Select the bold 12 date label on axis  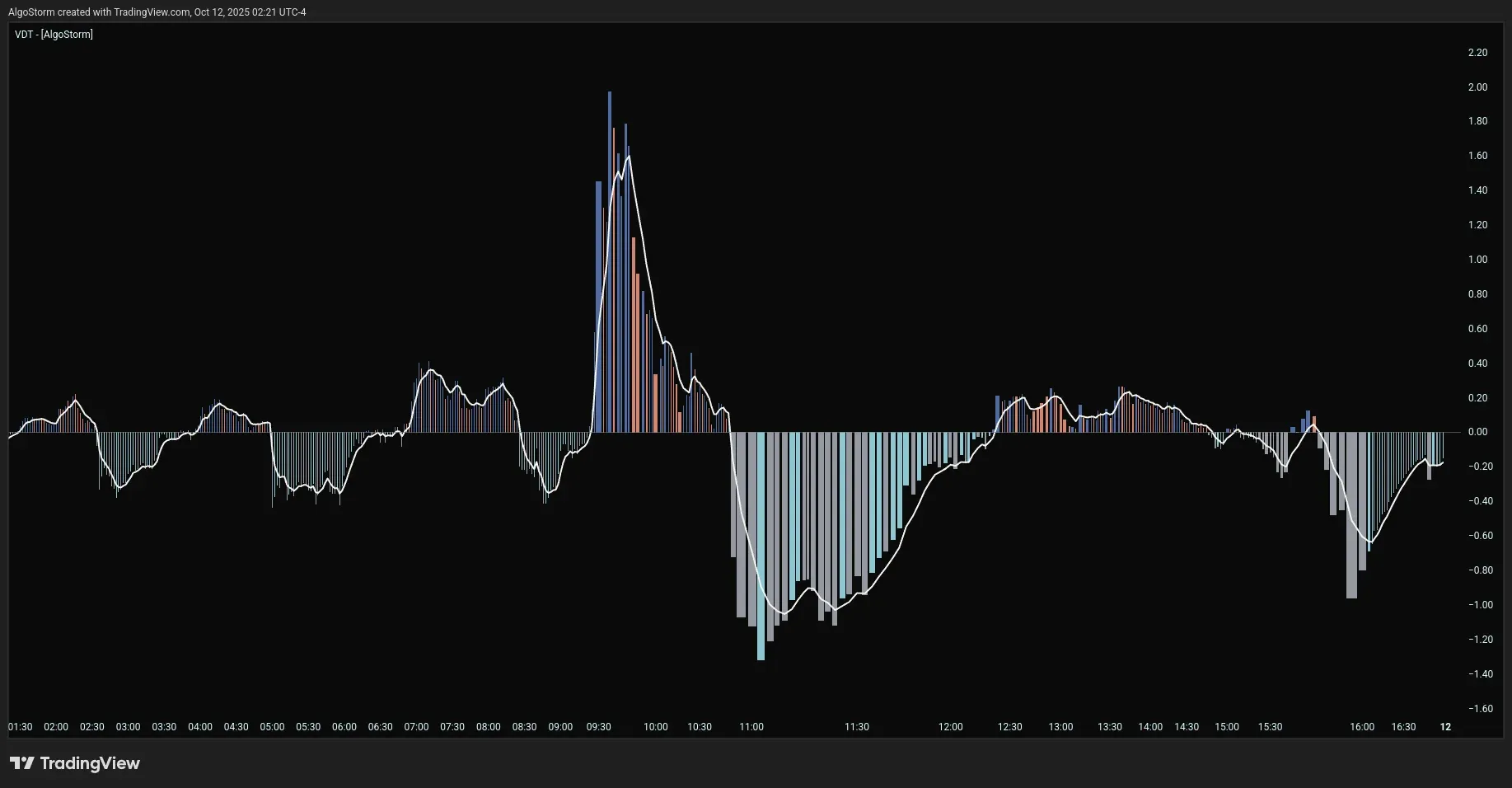(1446, 727)
